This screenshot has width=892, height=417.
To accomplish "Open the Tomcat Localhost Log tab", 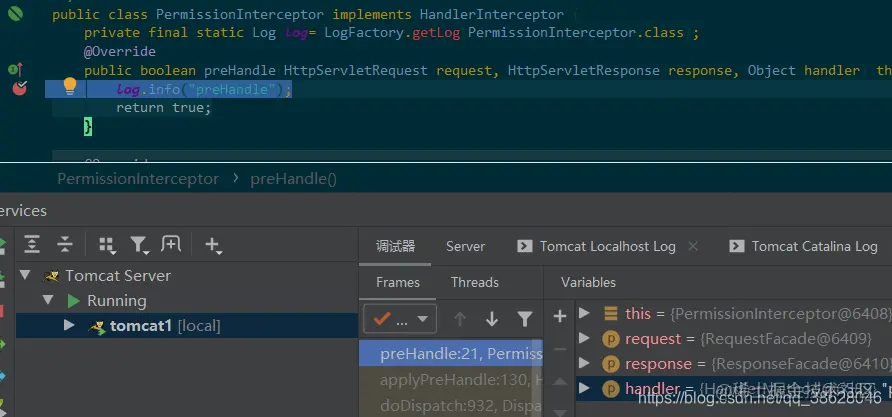I will coord(607,246).
